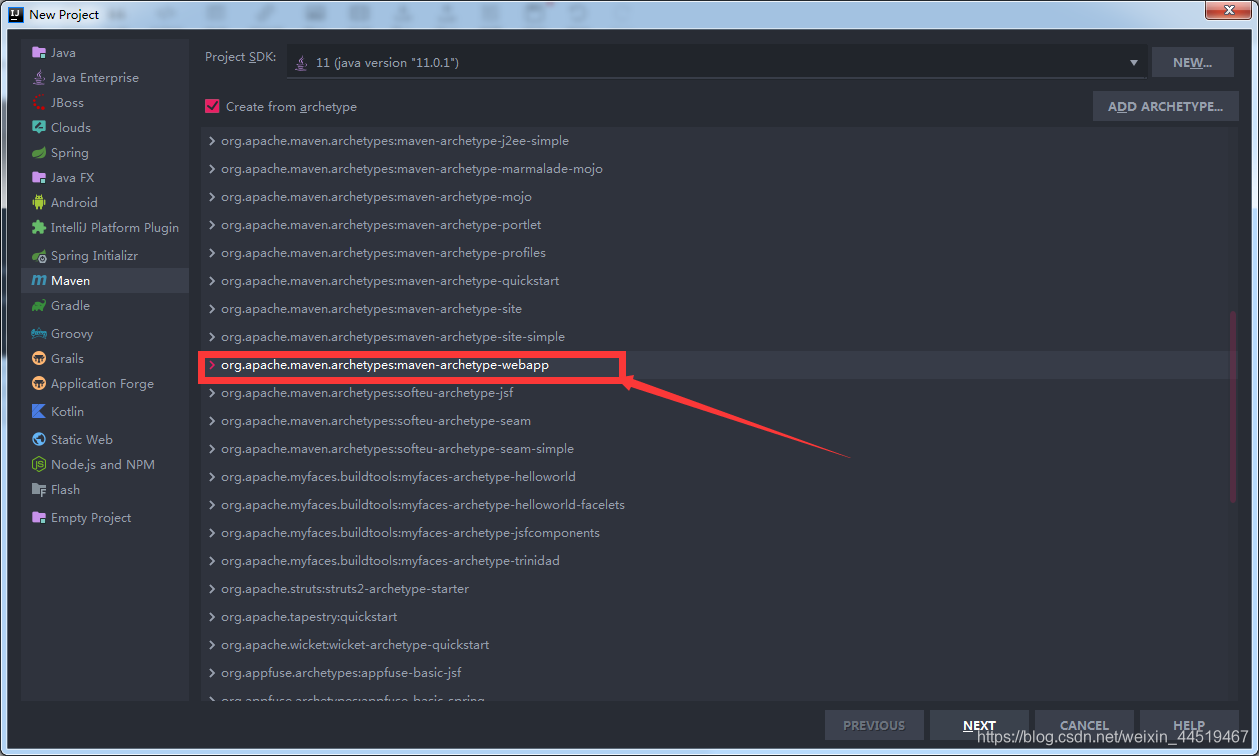This screenshot has height=756, width=1259.
Task: Click the Static Web globe icon
Action: pyautogui.click(x=39, y=440)
